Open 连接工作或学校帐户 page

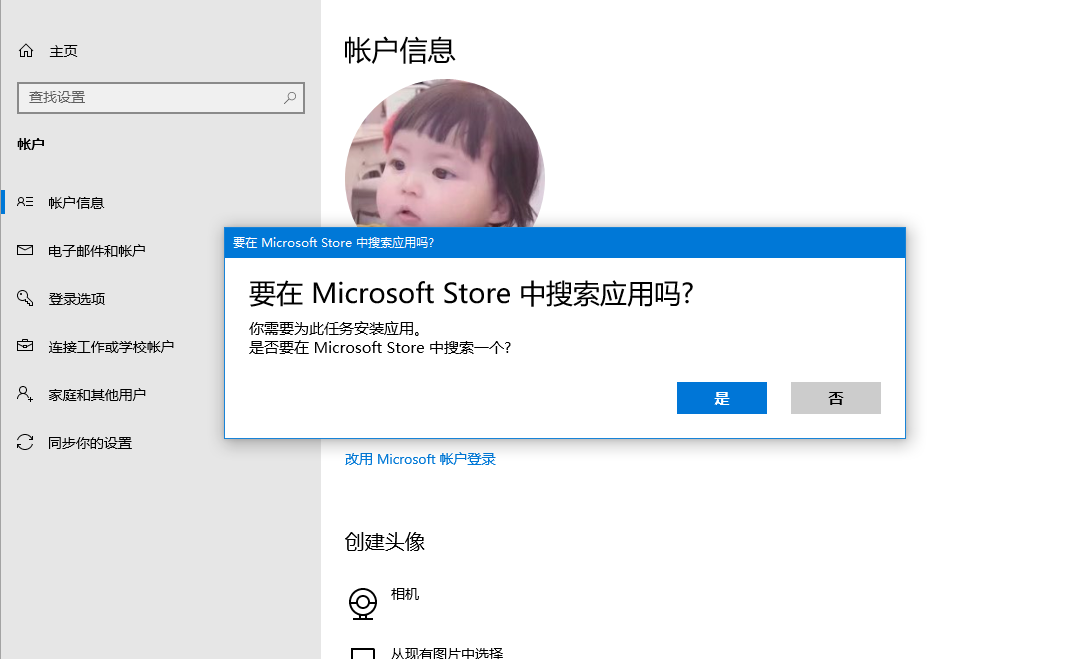tap(111, 347)
